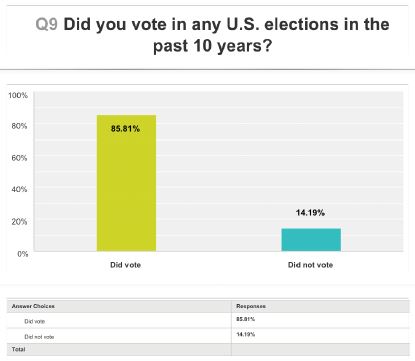This screenshot has height=361, width=415.
Task: Click the 14.19% value in the table
Action: click(x=246, y=334)
